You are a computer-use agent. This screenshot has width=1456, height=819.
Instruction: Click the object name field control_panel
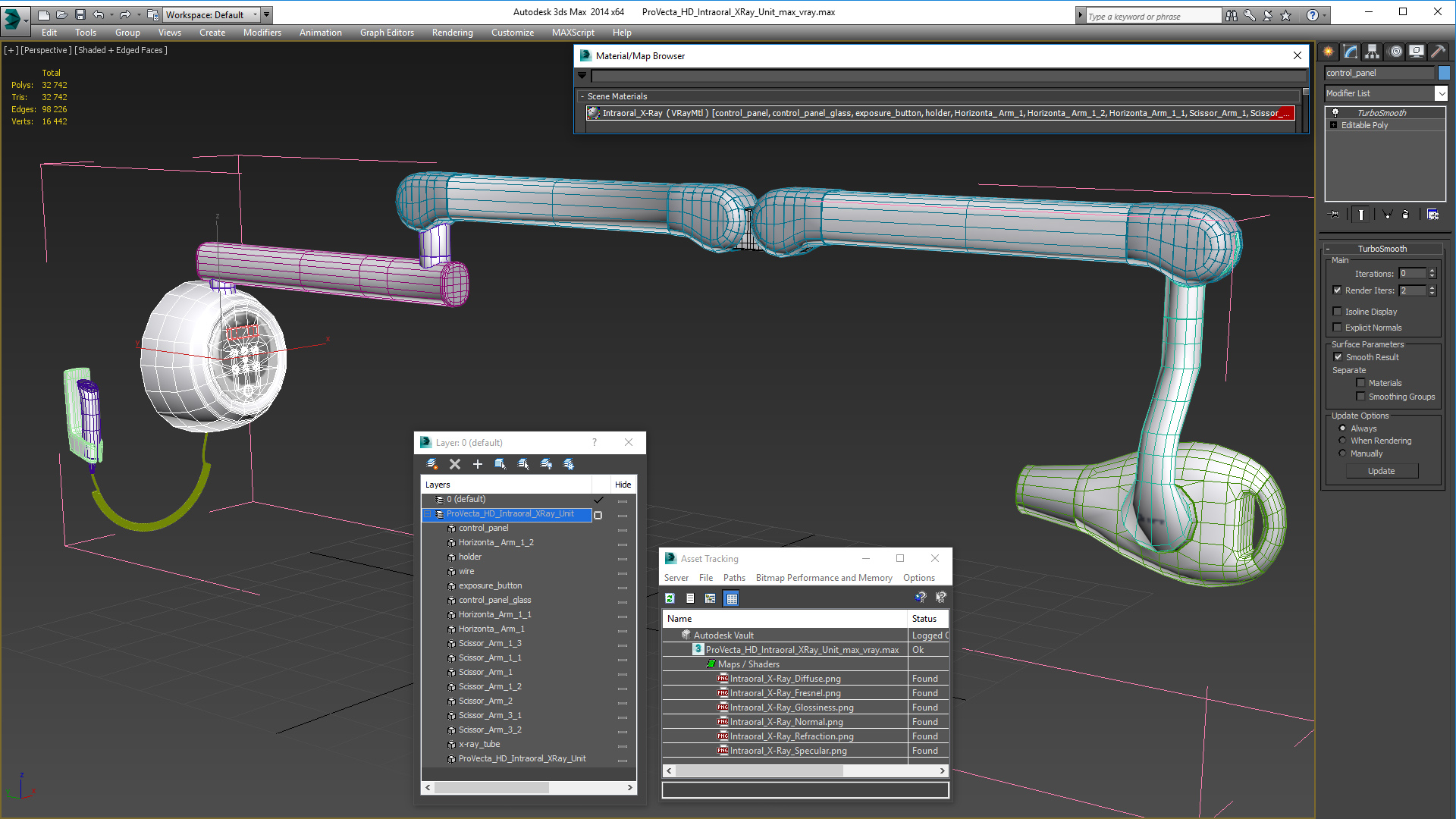click(1379, 73)
